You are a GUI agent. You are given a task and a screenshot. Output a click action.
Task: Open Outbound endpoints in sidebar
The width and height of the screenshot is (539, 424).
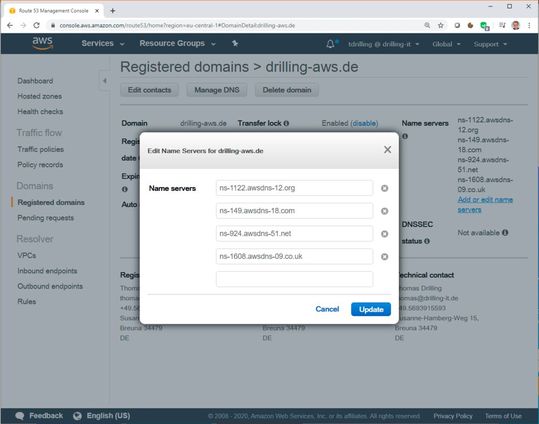tap(50, 286)
